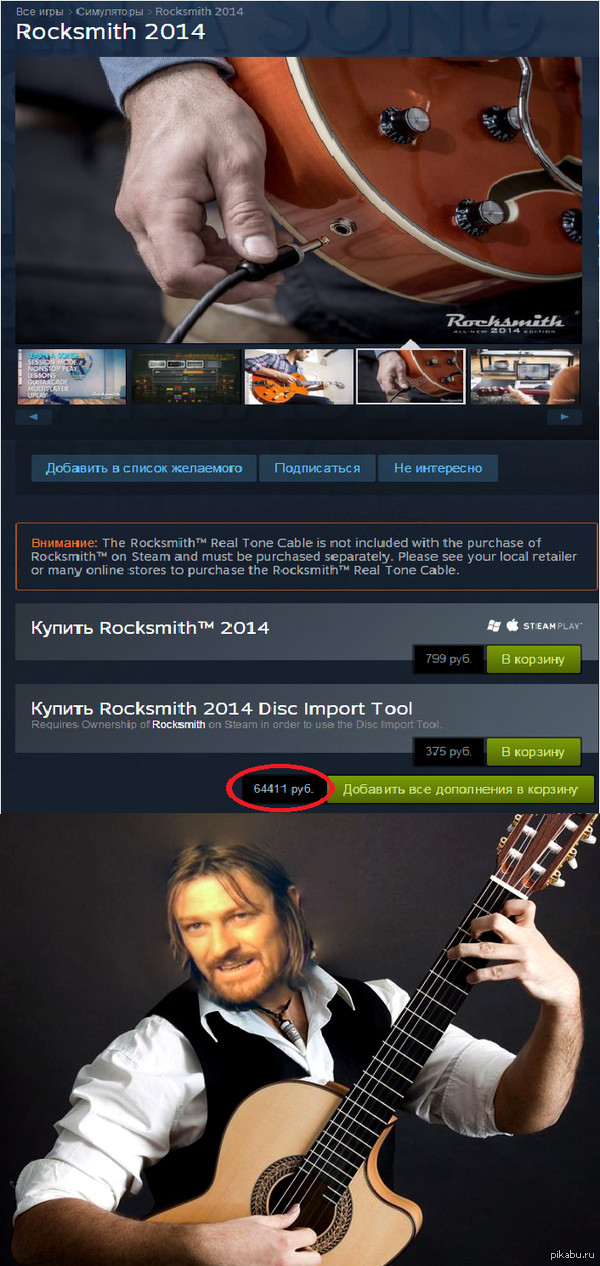Click 'Добавить в список желаемого' button
The image size is (600, 1266).
[144, 468]
